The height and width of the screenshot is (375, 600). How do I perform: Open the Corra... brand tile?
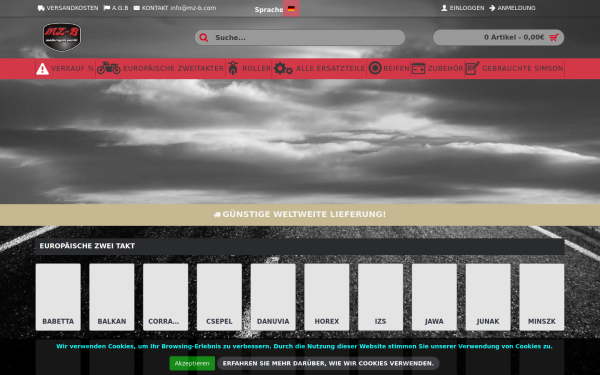tap(166, 297)
